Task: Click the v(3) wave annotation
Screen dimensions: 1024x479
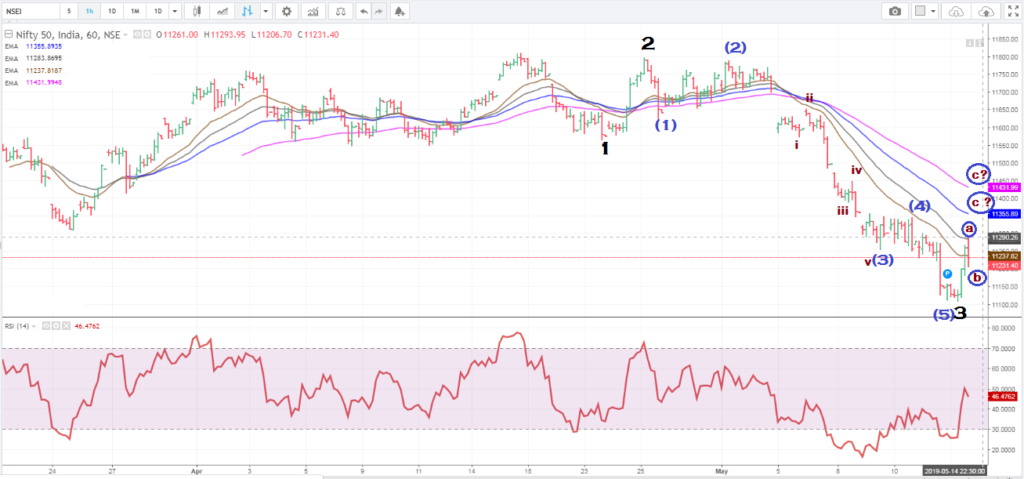Action: [x=879, y=261]
